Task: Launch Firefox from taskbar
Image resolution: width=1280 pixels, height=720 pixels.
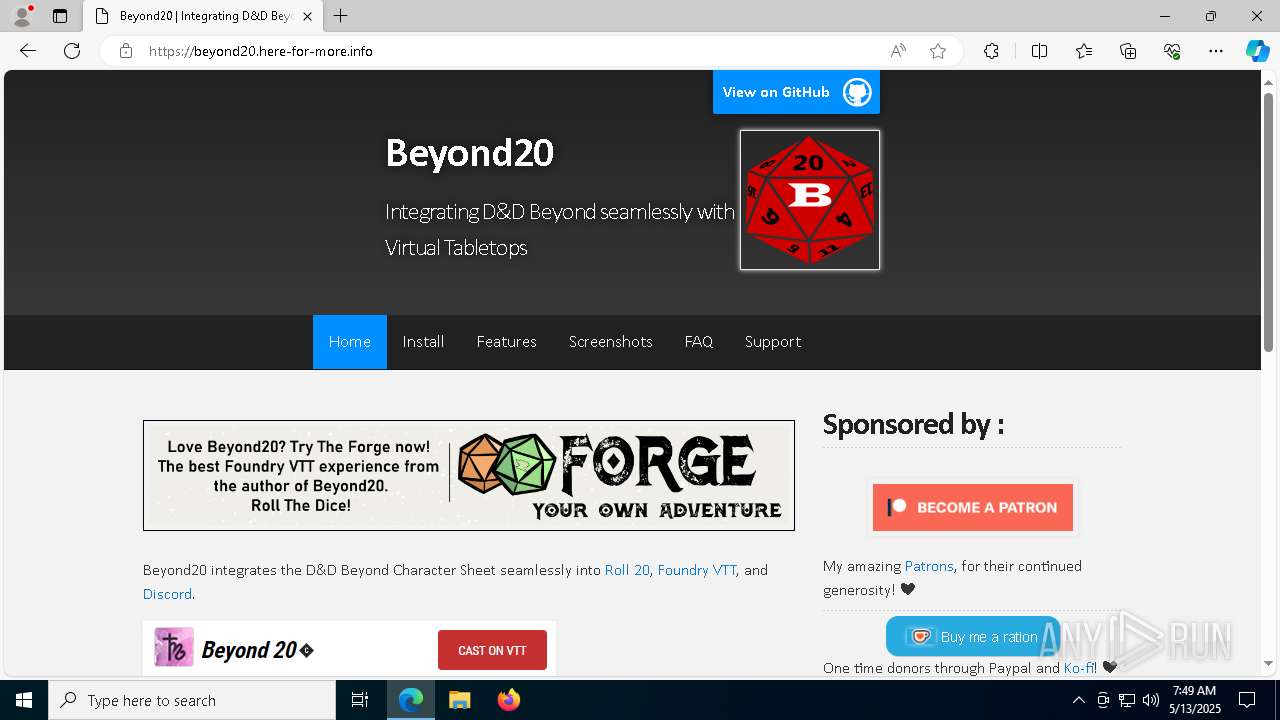Action: coord(509,700)
